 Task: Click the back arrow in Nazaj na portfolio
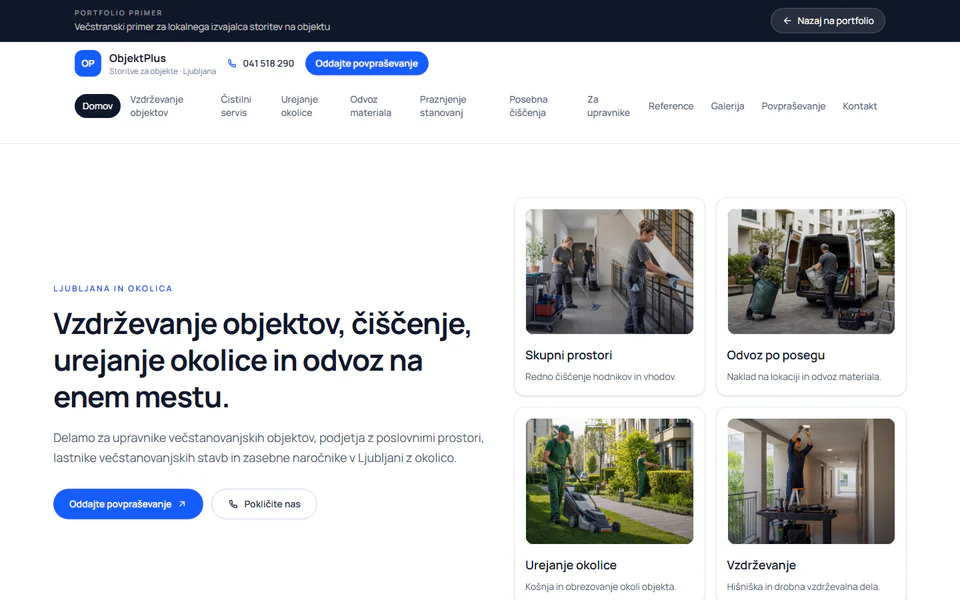787,21
